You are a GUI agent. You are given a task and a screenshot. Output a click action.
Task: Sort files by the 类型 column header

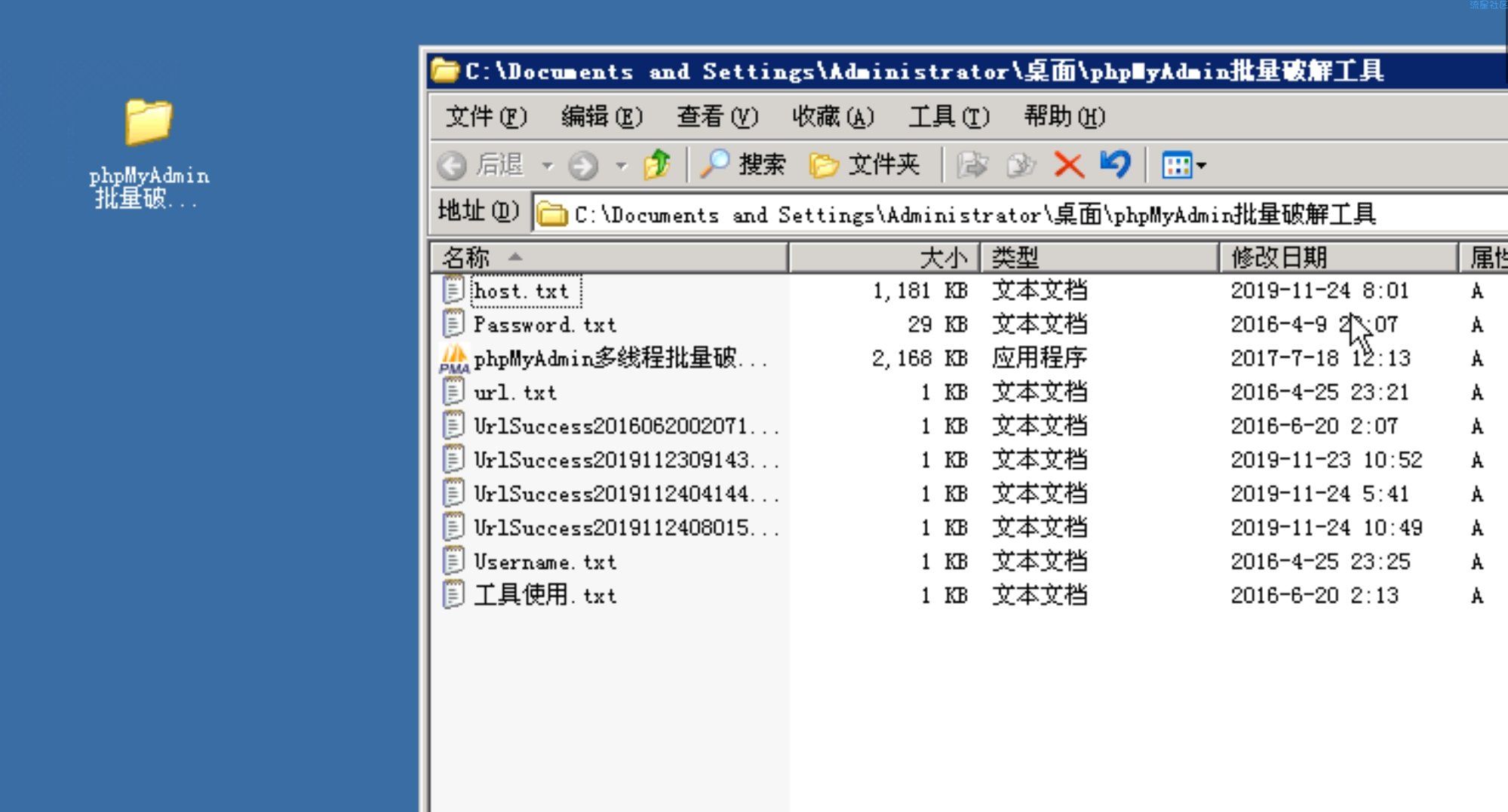coord(1100,258)
